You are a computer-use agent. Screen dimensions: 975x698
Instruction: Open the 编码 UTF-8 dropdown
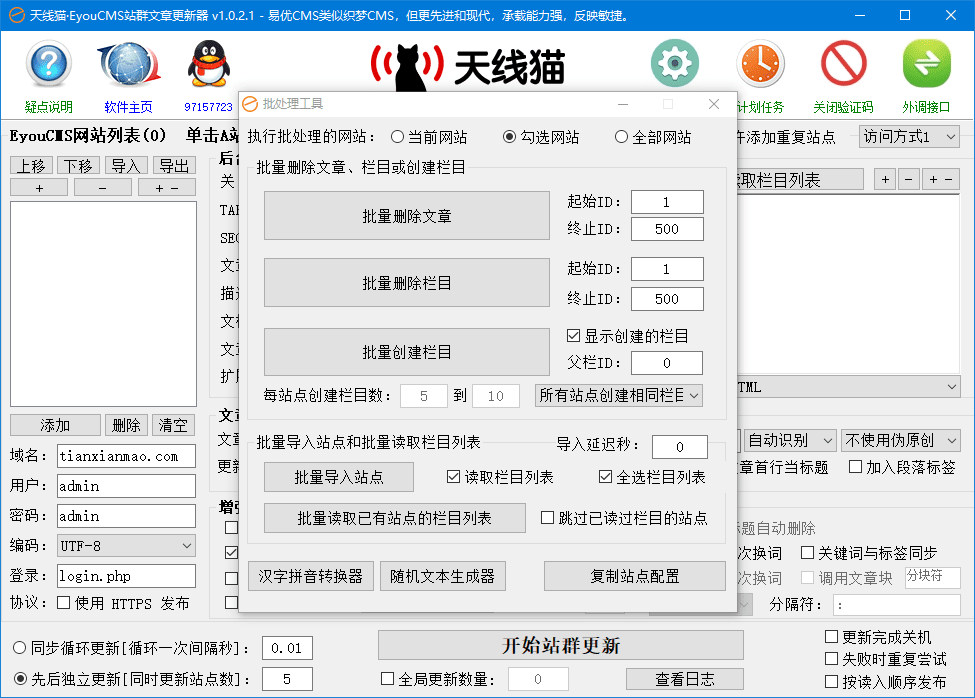[126, 546]
